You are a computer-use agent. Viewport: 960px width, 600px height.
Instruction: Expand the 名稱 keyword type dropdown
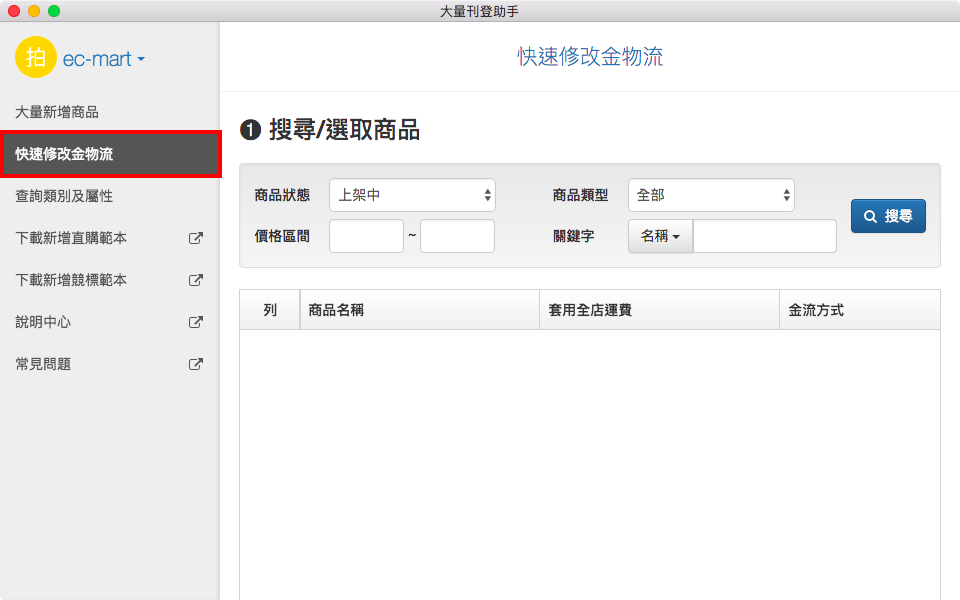[660, 237]
